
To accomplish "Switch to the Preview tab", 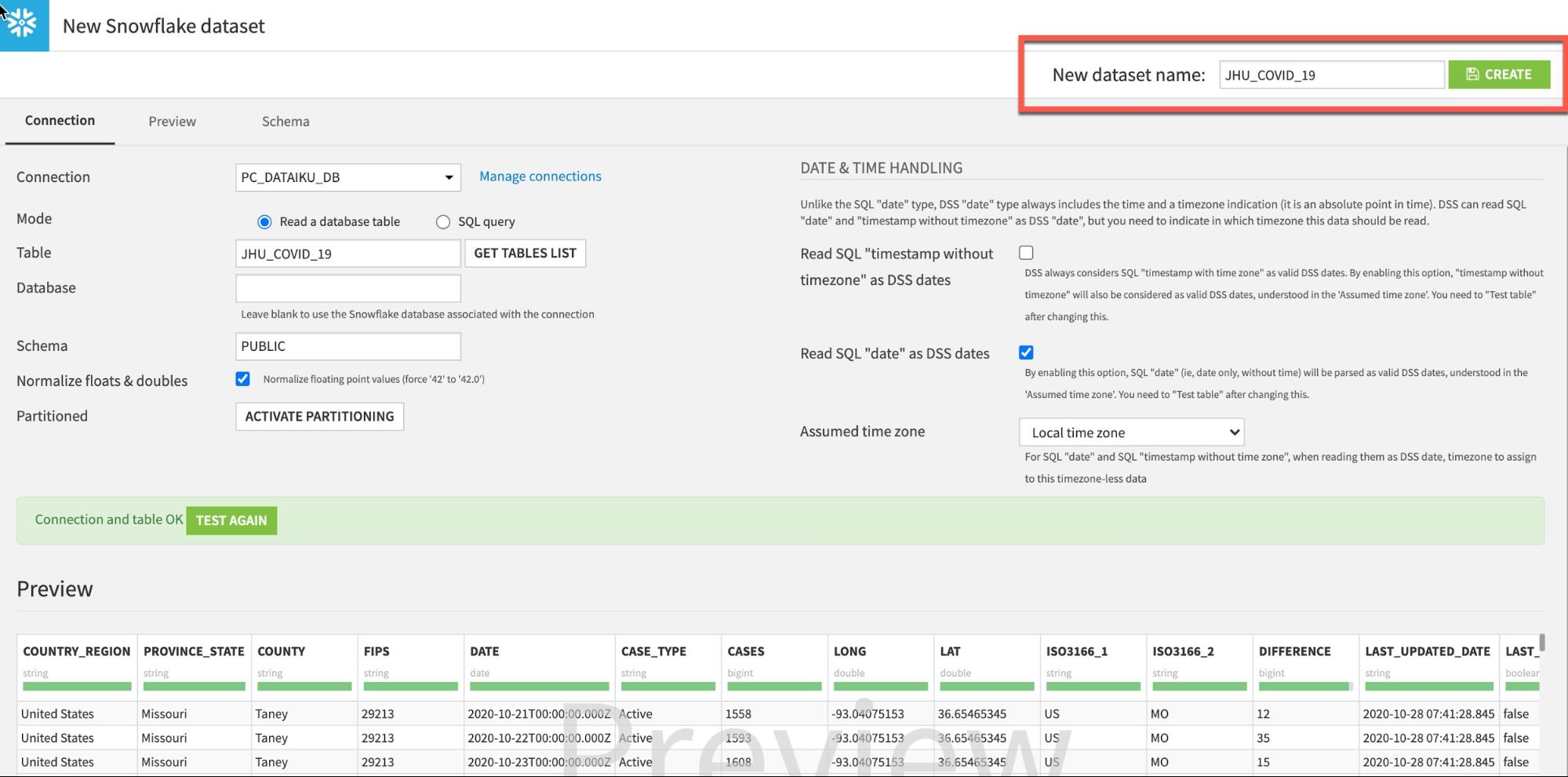I will tap(172, 122).
